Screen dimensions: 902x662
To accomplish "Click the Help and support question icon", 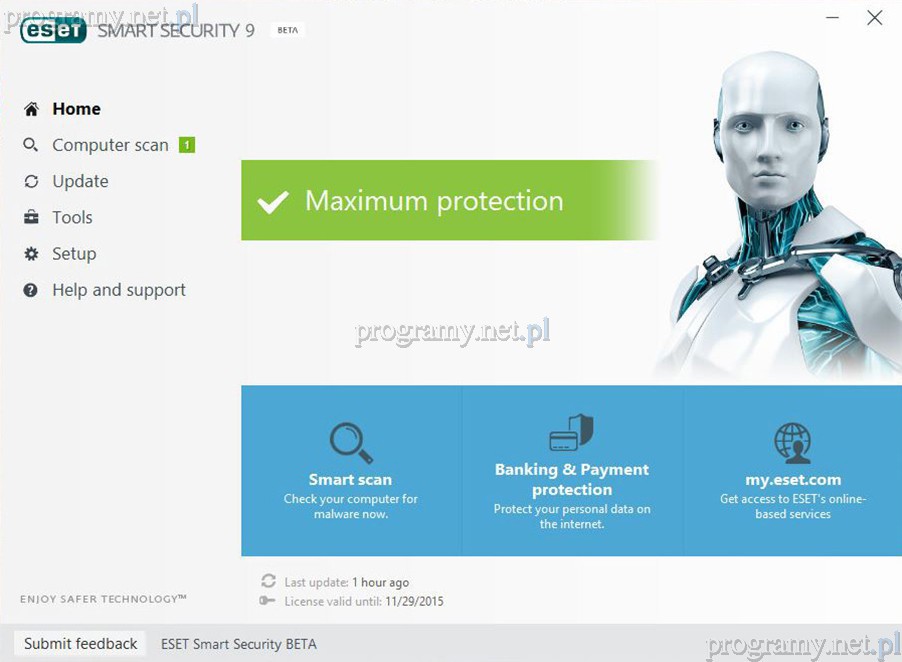I will 30,290.
